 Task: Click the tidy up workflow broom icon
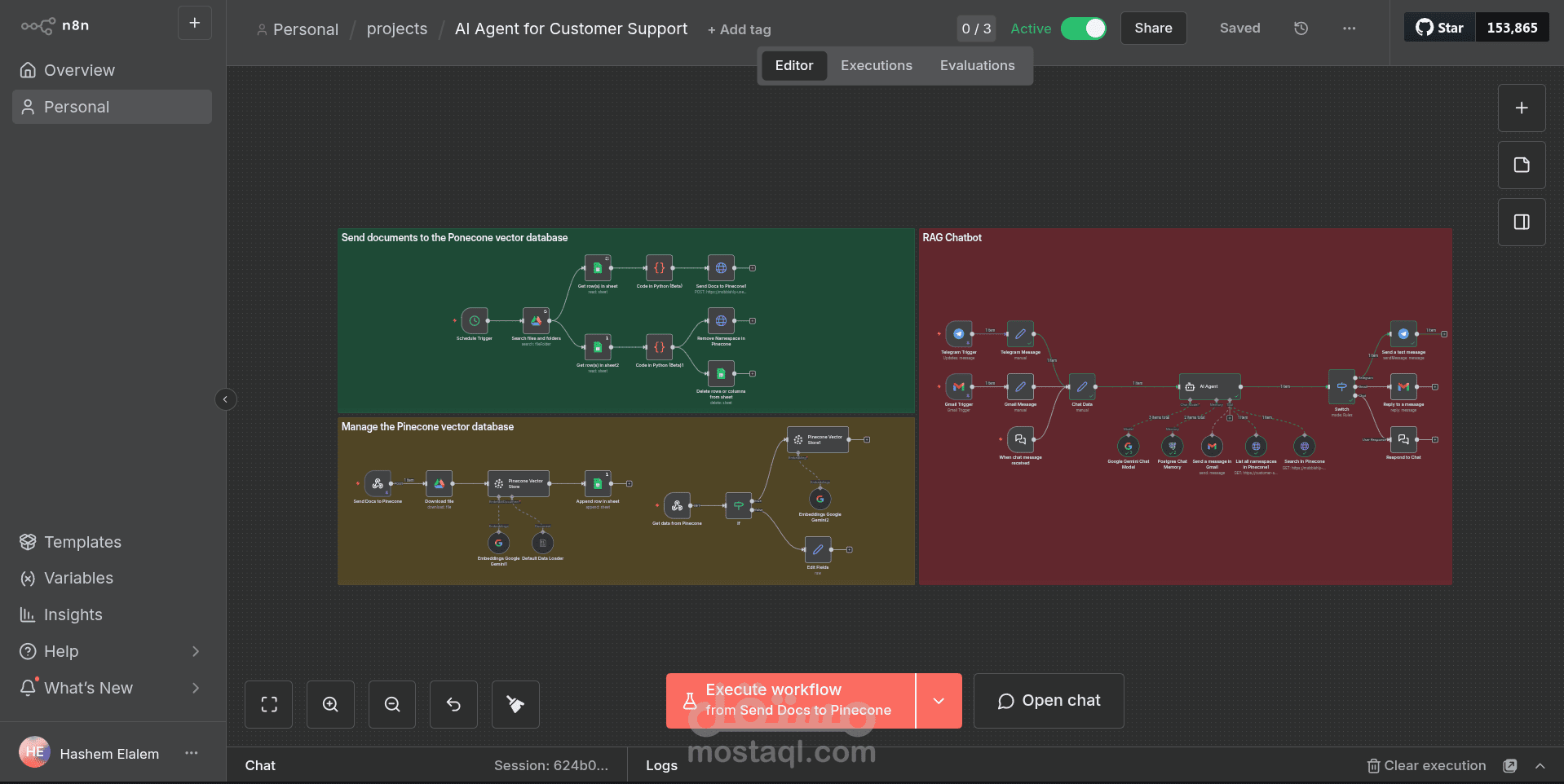515,704
